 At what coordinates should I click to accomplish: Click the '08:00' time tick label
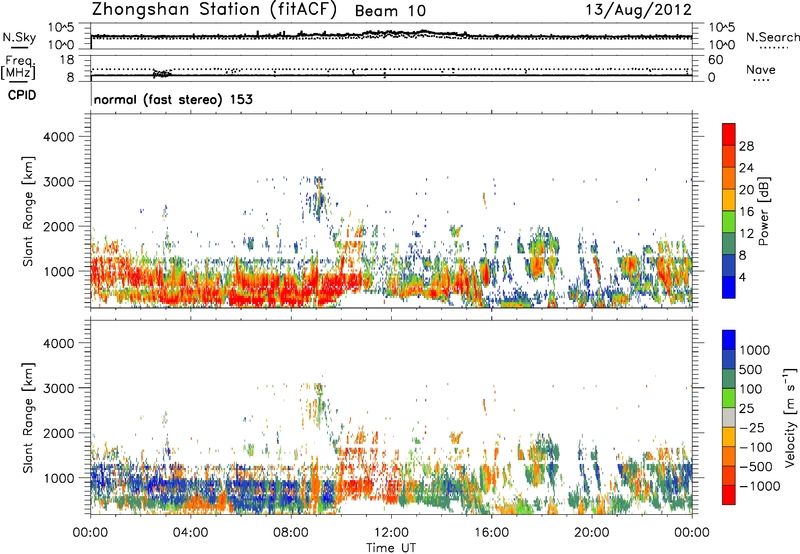coord(291,533)
